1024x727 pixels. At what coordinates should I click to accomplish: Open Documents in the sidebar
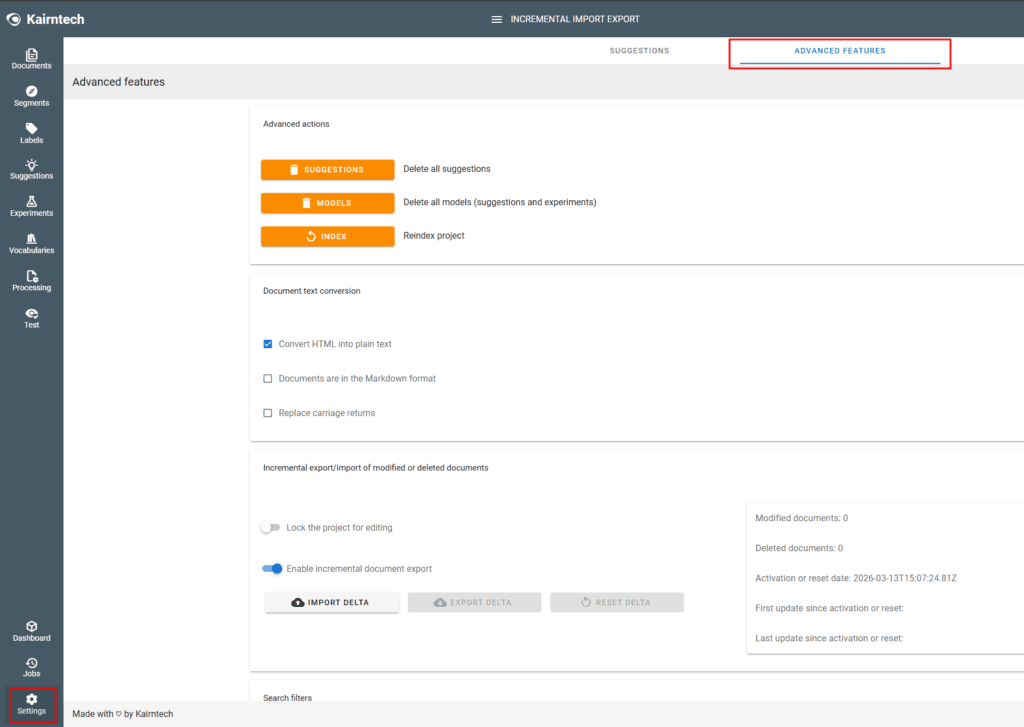pyautogui.click(x=31, y=59)
